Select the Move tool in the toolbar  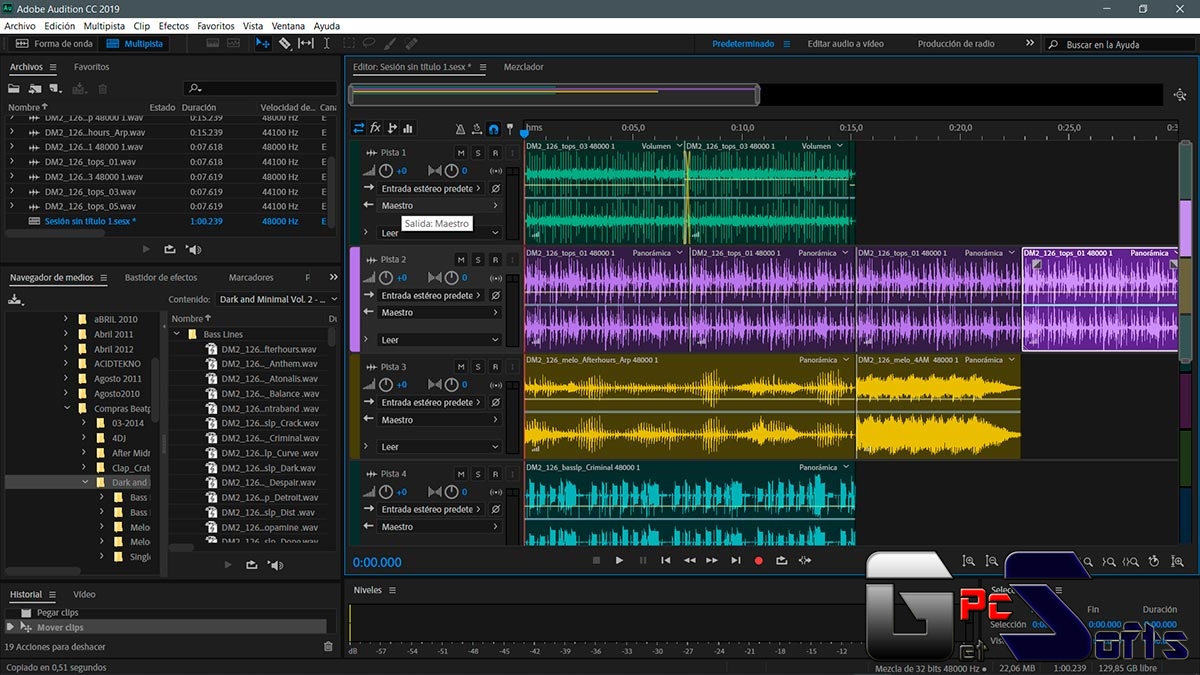click(263, 44)
